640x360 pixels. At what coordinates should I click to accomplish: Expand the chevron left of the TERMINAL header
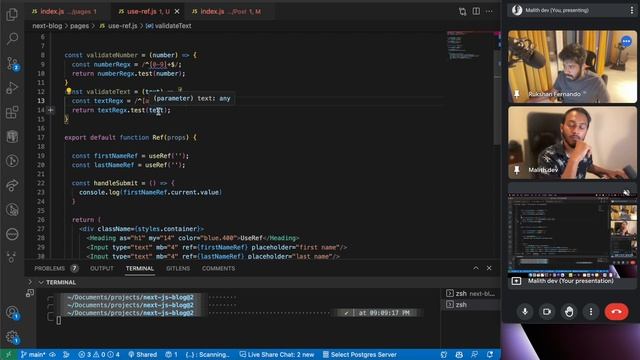(30, 282)
